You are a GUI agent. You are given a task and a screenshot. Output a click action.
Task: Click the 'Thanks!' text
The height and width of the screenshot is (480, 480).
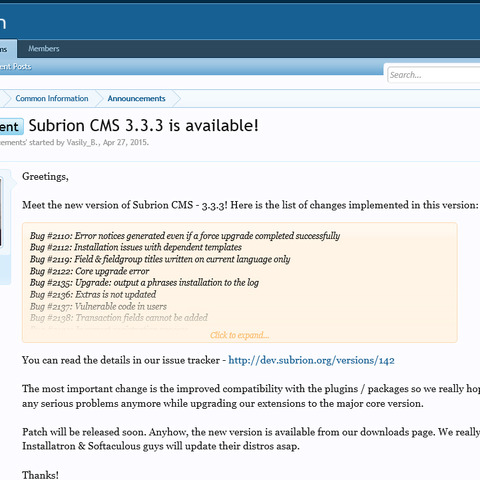tap(40, 475)
